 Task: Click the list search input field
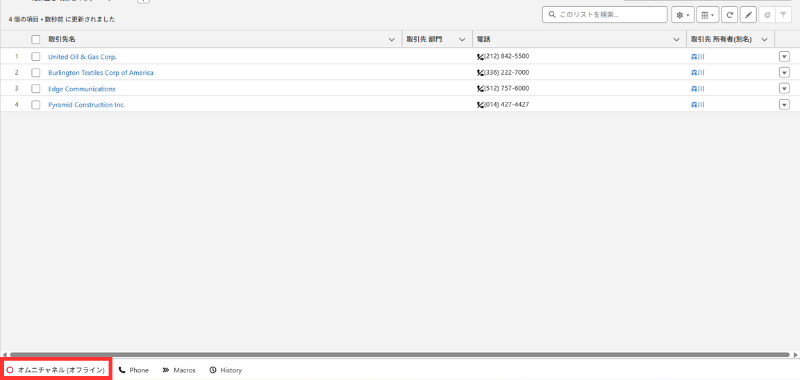point(605,15)
